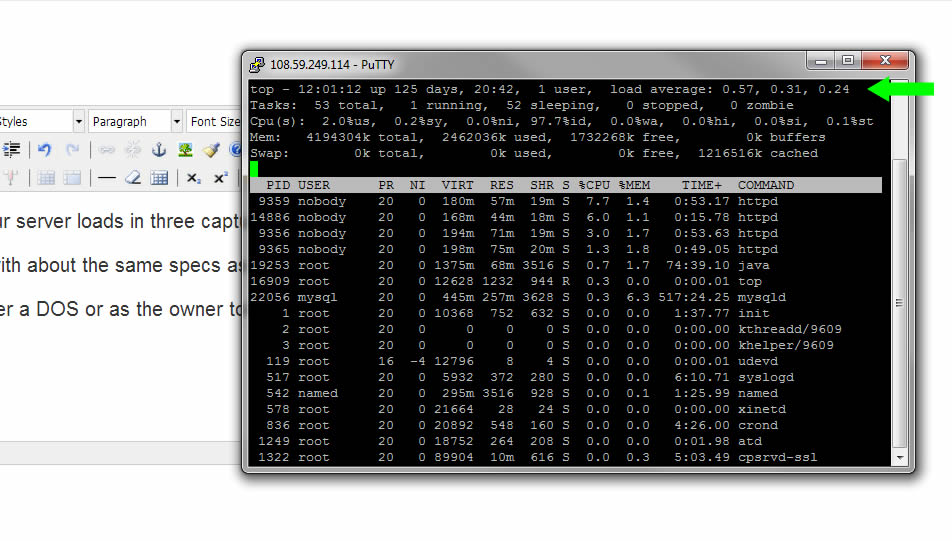Click the '1732268k free' memory value
The image size is (952, 541).
click(622, 137)
